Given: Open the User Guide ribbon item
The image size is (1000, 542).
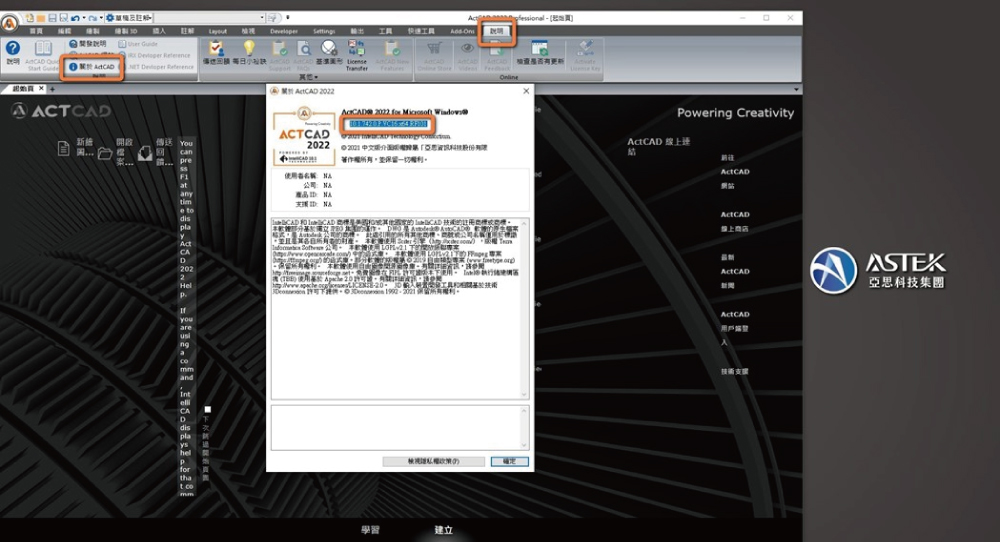Looking at the screenshot, I should 138,44.
